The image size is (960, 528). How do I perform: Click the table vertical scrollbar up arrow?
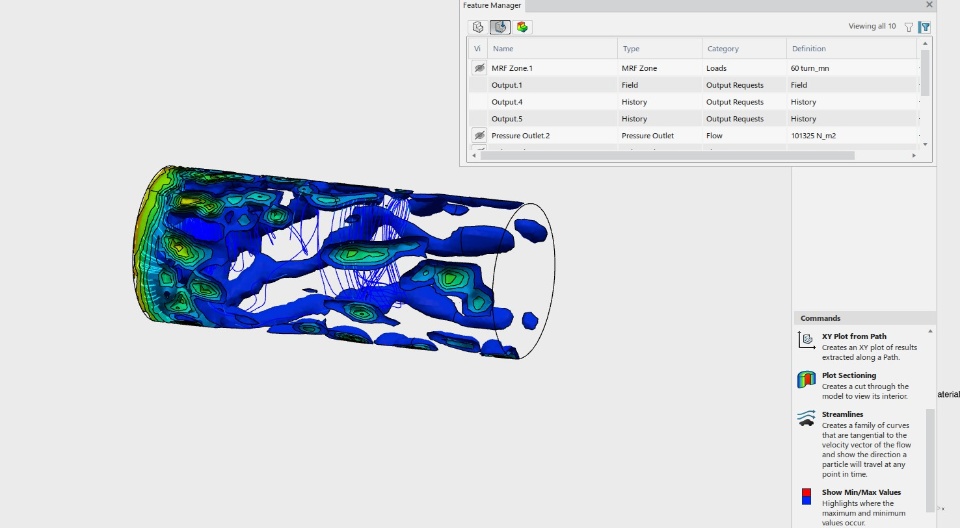pyautogui.click(x=924, y=43)
